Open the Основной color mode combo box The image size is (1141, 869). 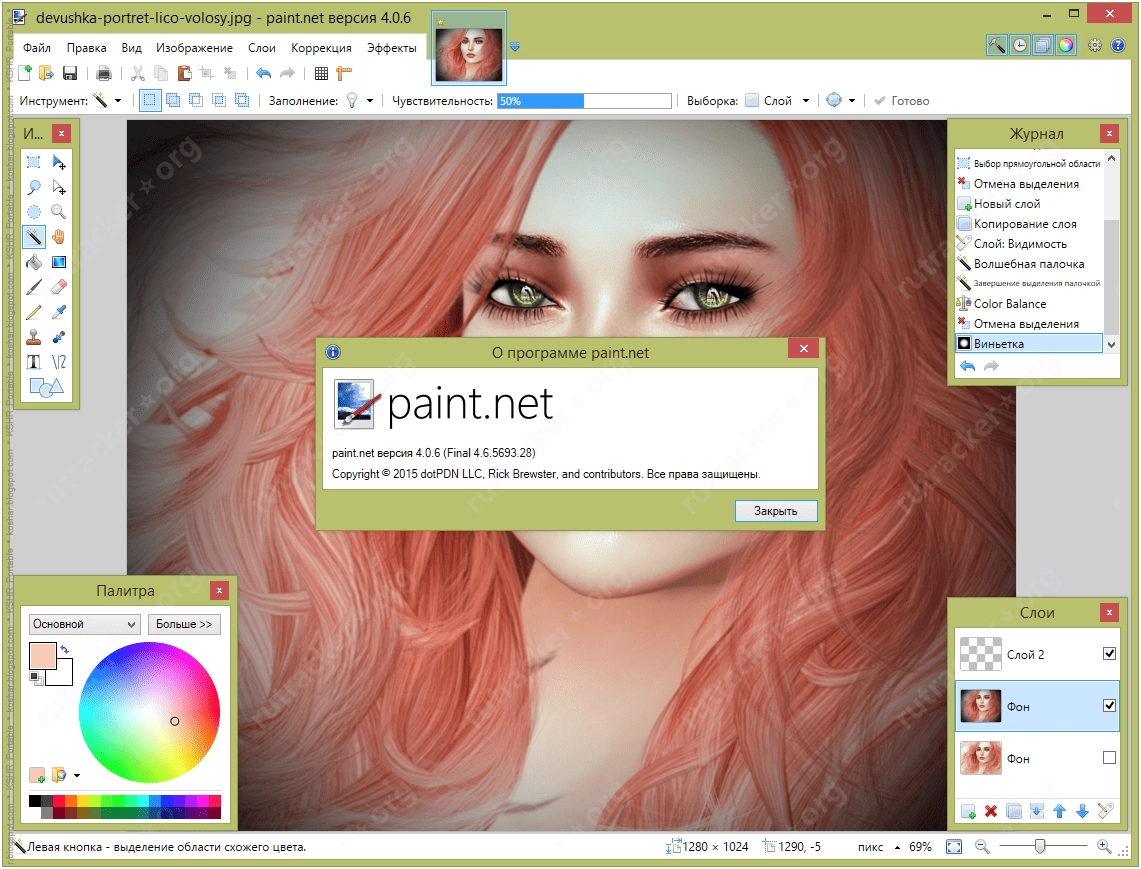tap(84, 624)
